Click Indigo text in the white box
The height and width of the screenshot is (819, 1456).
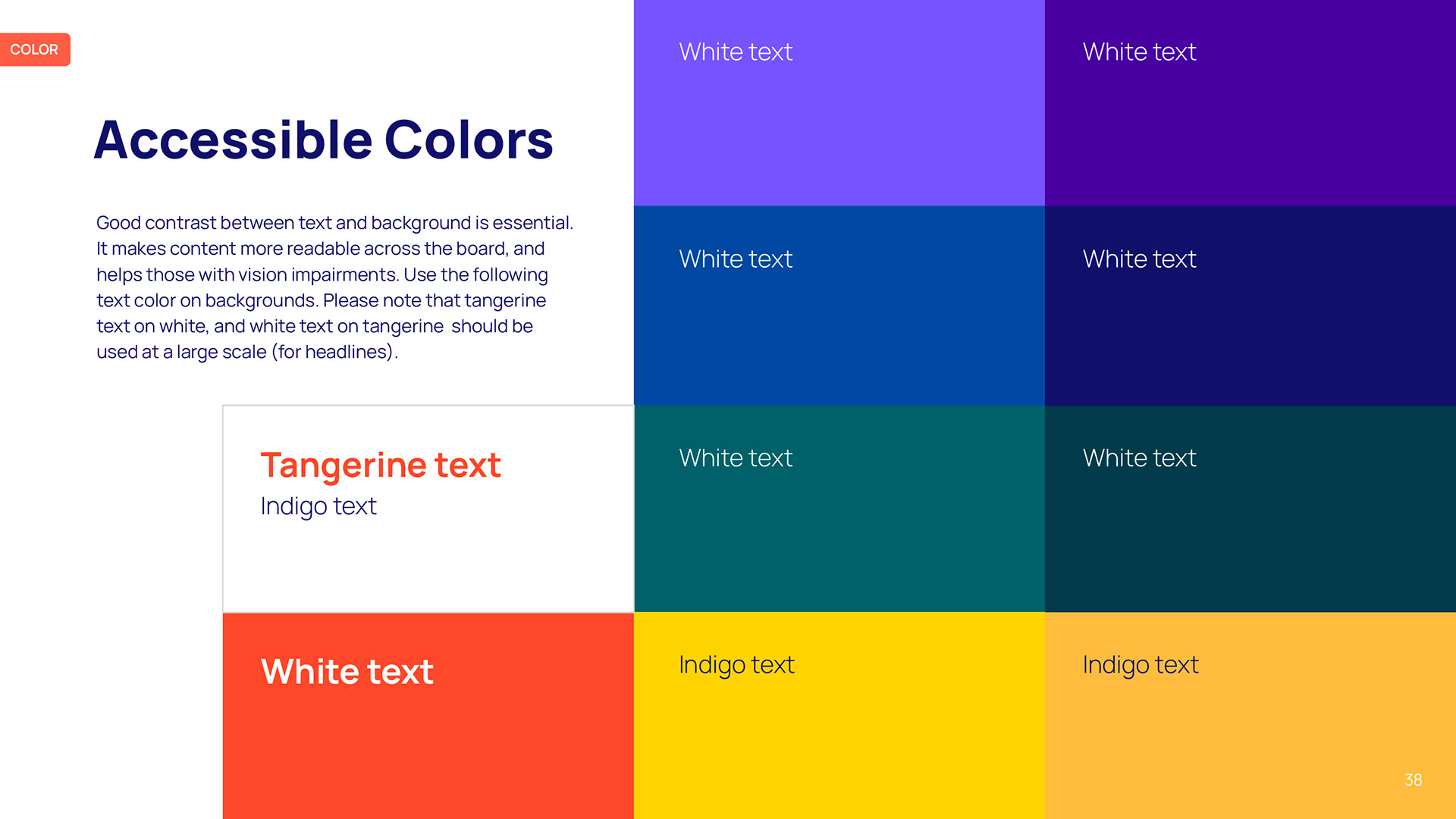tap(318, 506)
